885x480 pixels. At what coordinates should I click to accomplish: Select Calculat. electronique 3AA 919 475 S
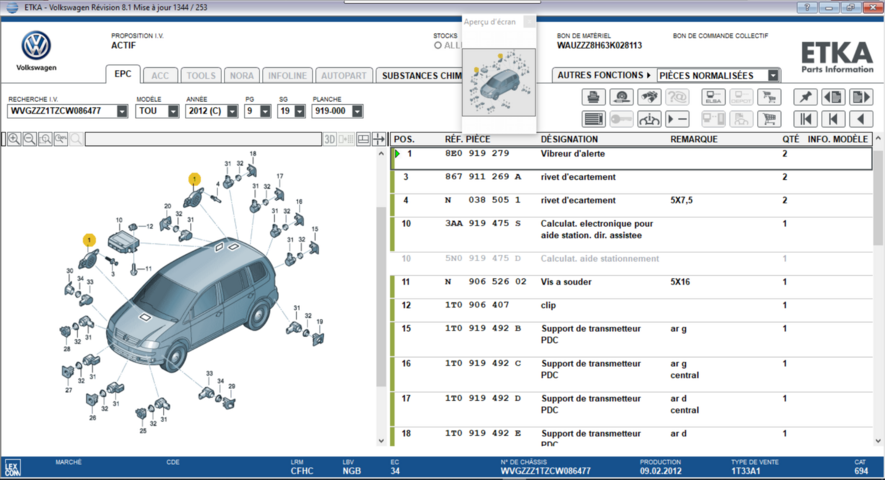[632, 234]
